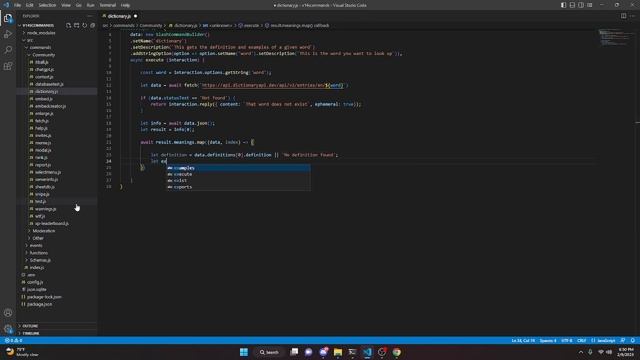Open the Search view in activity bar

click(8, 50)
